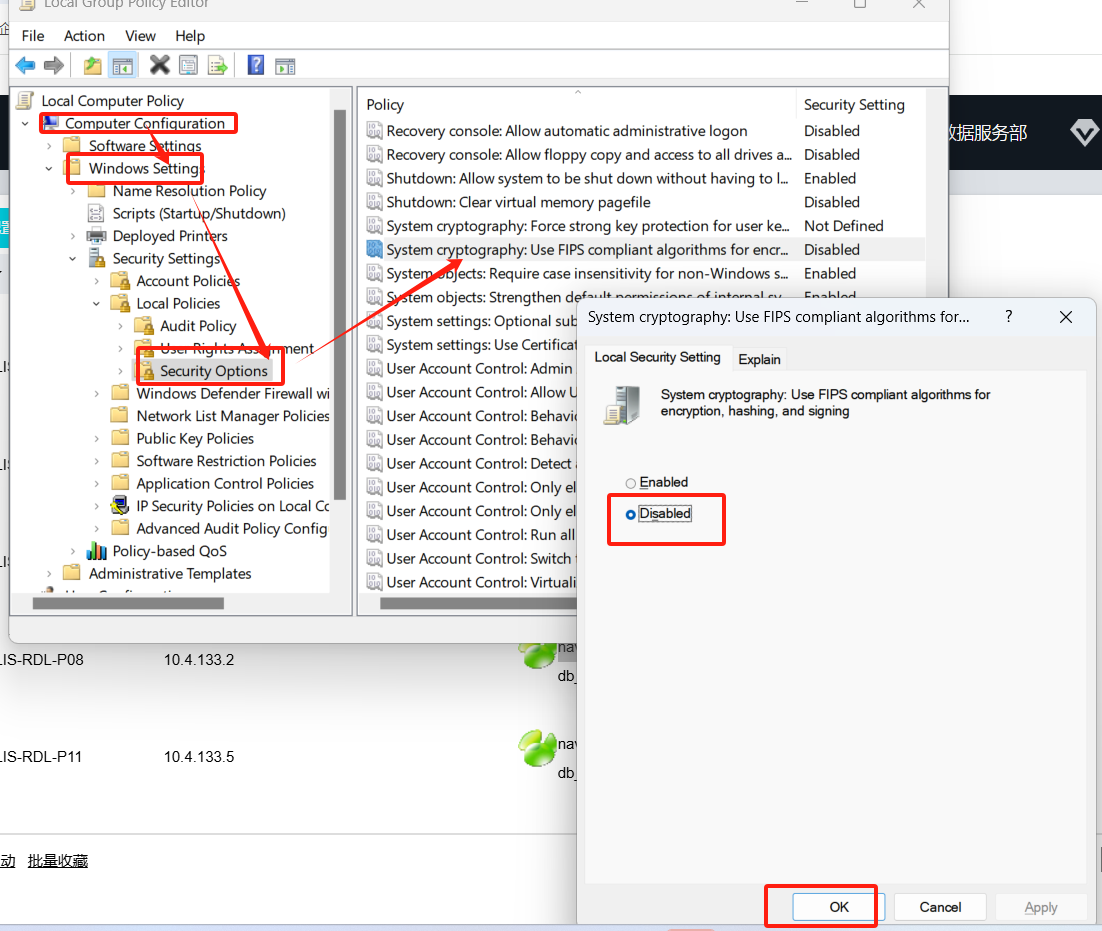Screen dimensions: 1102x931
Task: Click the Export List toolbar icon
Action: (218, 66)
